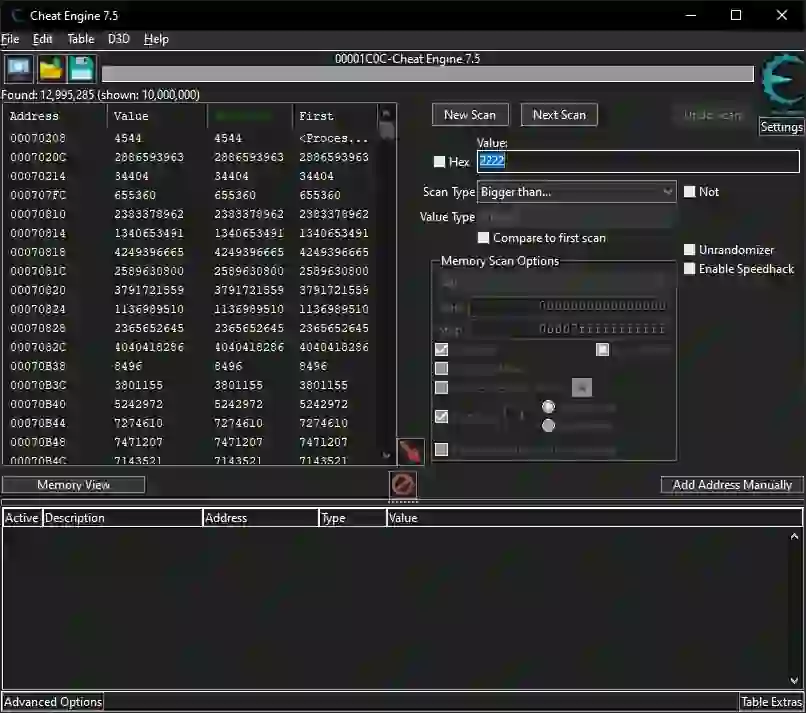
Task: Click the scan Value input field
Action: 638,161
